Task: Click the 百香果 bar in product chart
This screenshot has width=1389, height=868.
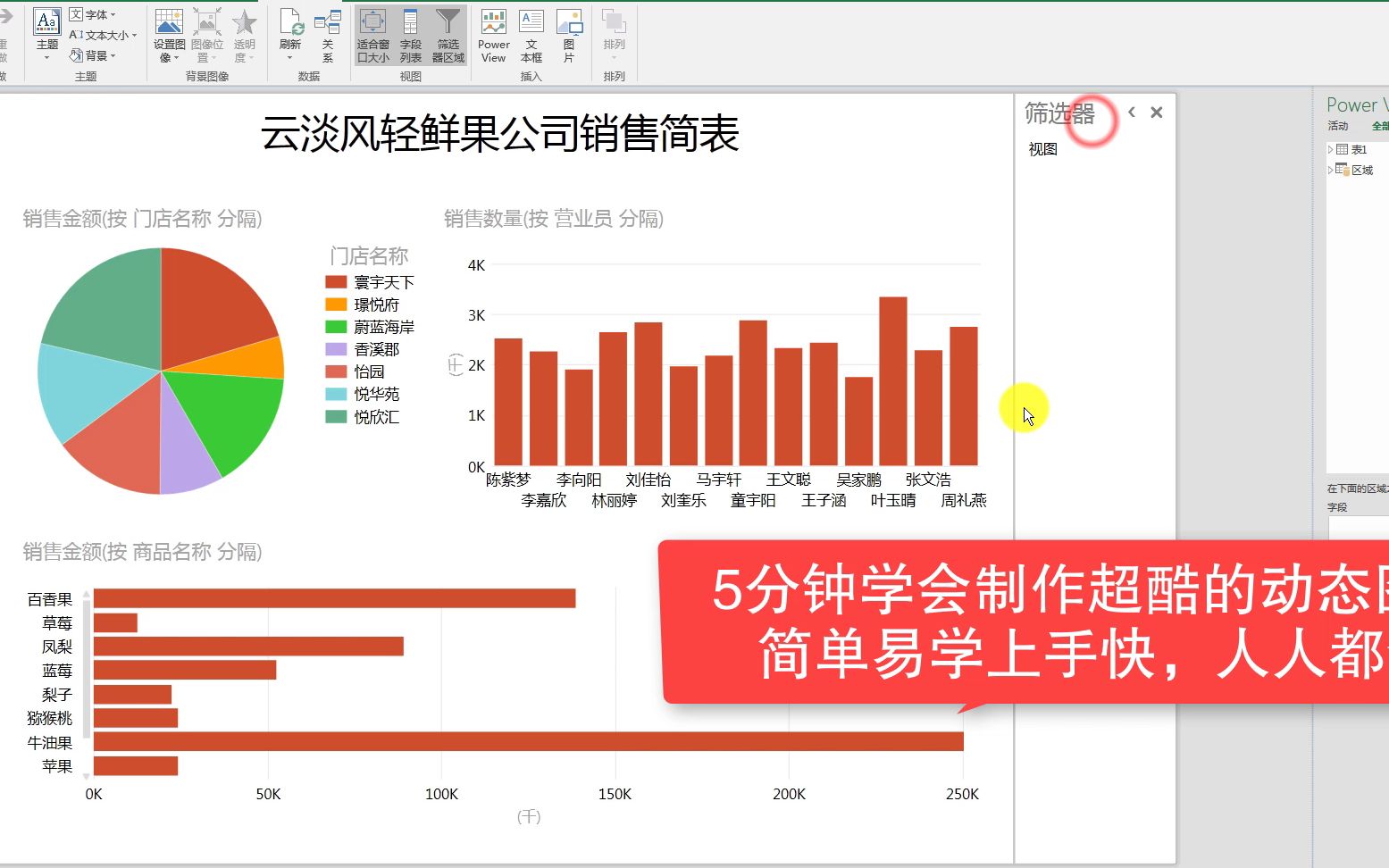Action: click(x=334, y=598)
